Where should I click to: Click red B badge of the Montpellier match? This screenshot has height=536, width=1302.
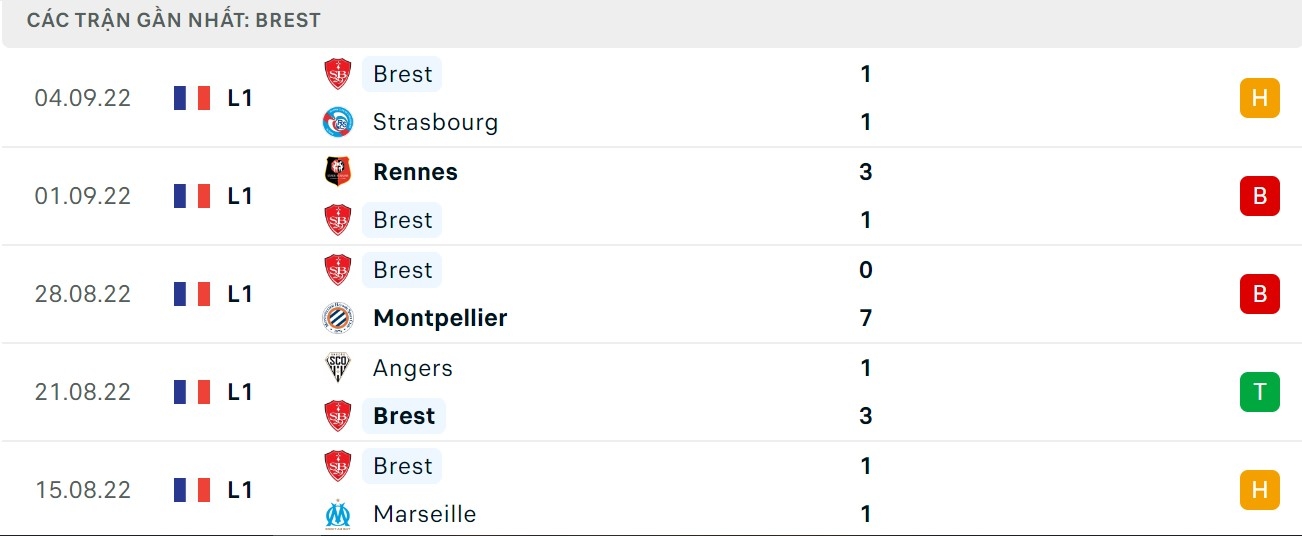click(1259, 294)
